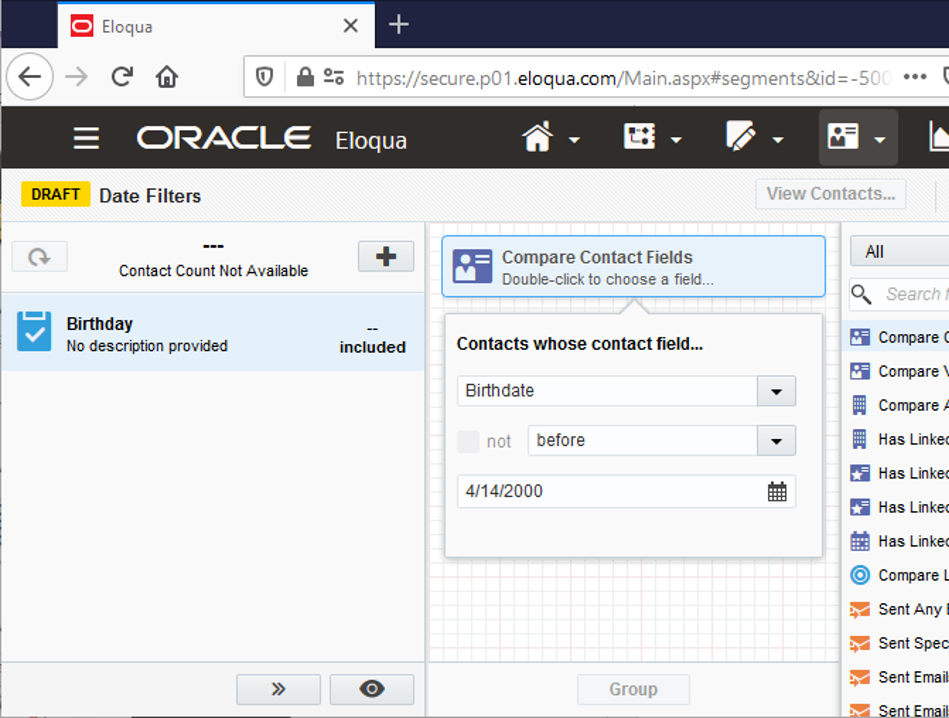
Task: Open the orchestration canvas menu icon
Action: pyautogui.click(x=639, y=138)
